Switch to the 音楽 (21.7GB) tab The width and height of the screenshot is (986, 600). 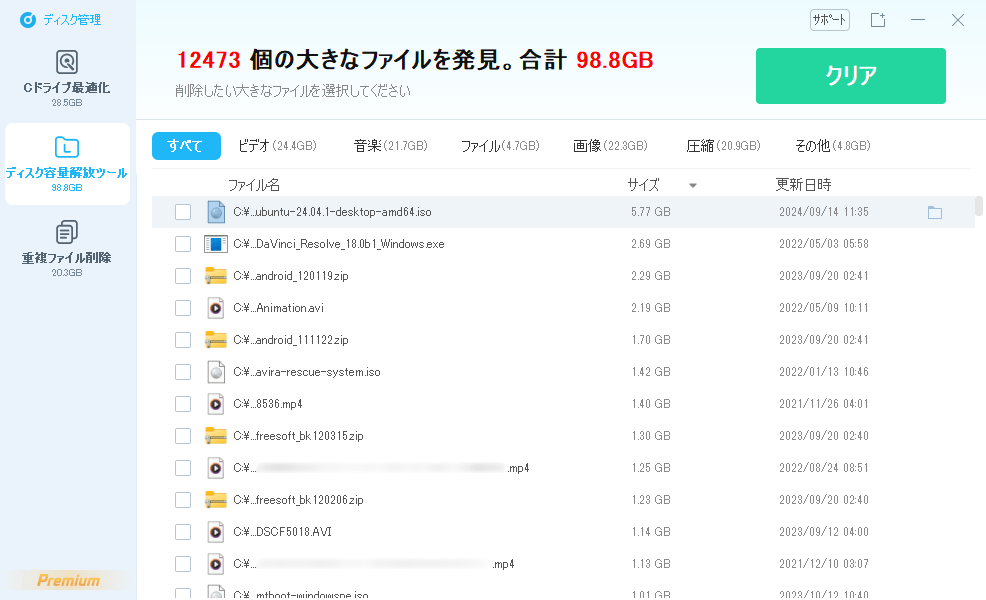click(391, 146)
